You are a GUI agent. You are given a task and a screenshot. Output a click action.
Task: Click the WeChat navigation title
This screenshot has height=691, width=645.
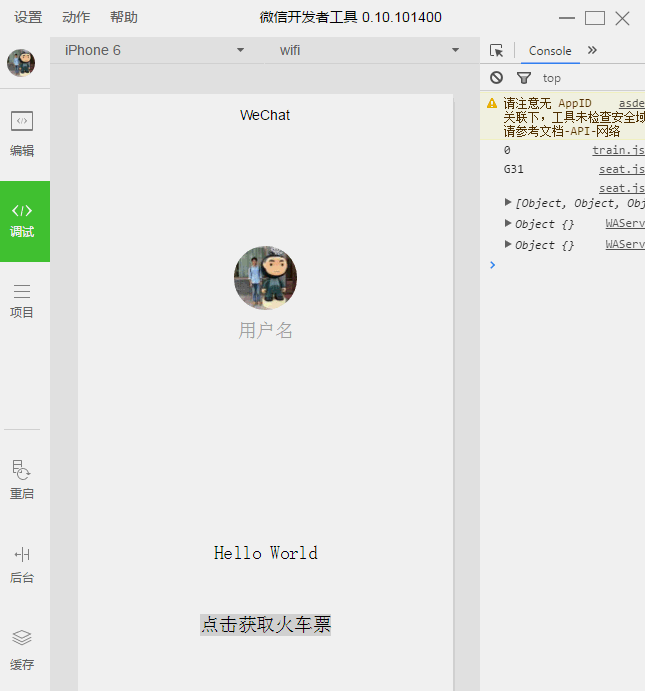click(x=265, y=115)
